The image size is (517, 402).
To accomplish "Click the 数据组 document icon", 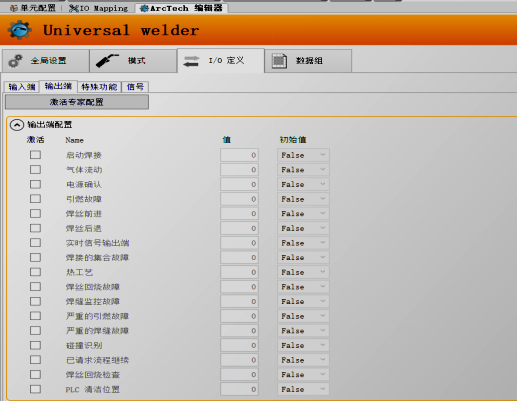I will tap(279, 61).
